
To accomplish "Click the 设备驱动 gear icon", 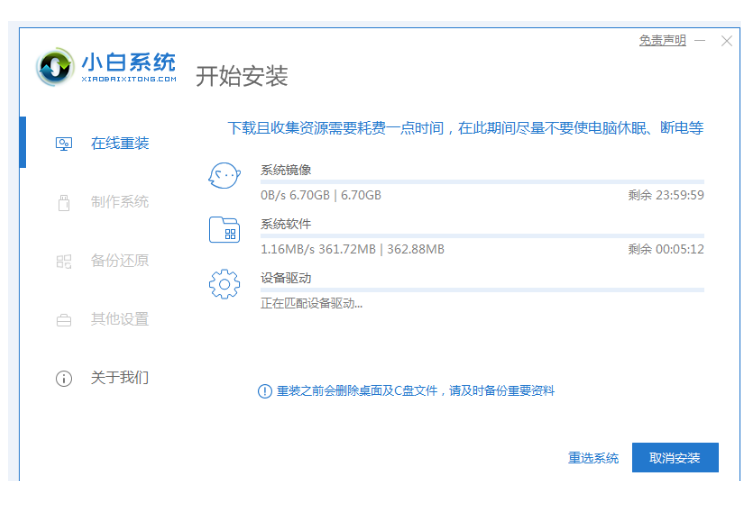I will pyautogui.click(x=224, y=284).
